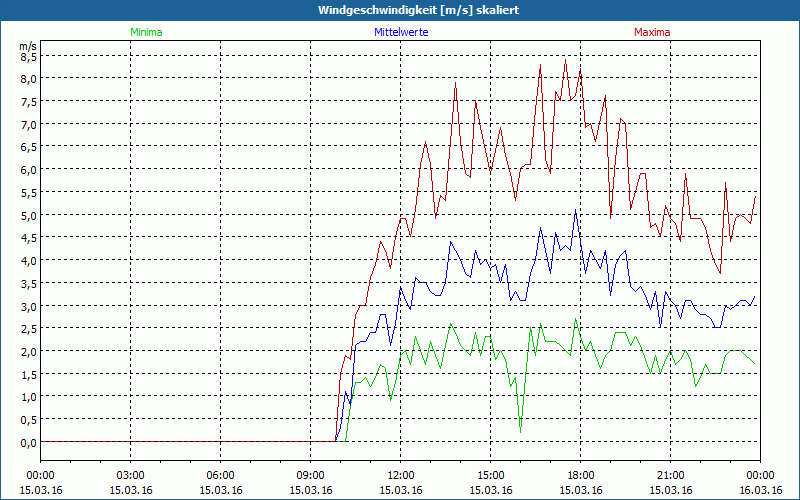Click the red Maxima legend label
This screenshot has height=500, width=800.
(652, 32)
